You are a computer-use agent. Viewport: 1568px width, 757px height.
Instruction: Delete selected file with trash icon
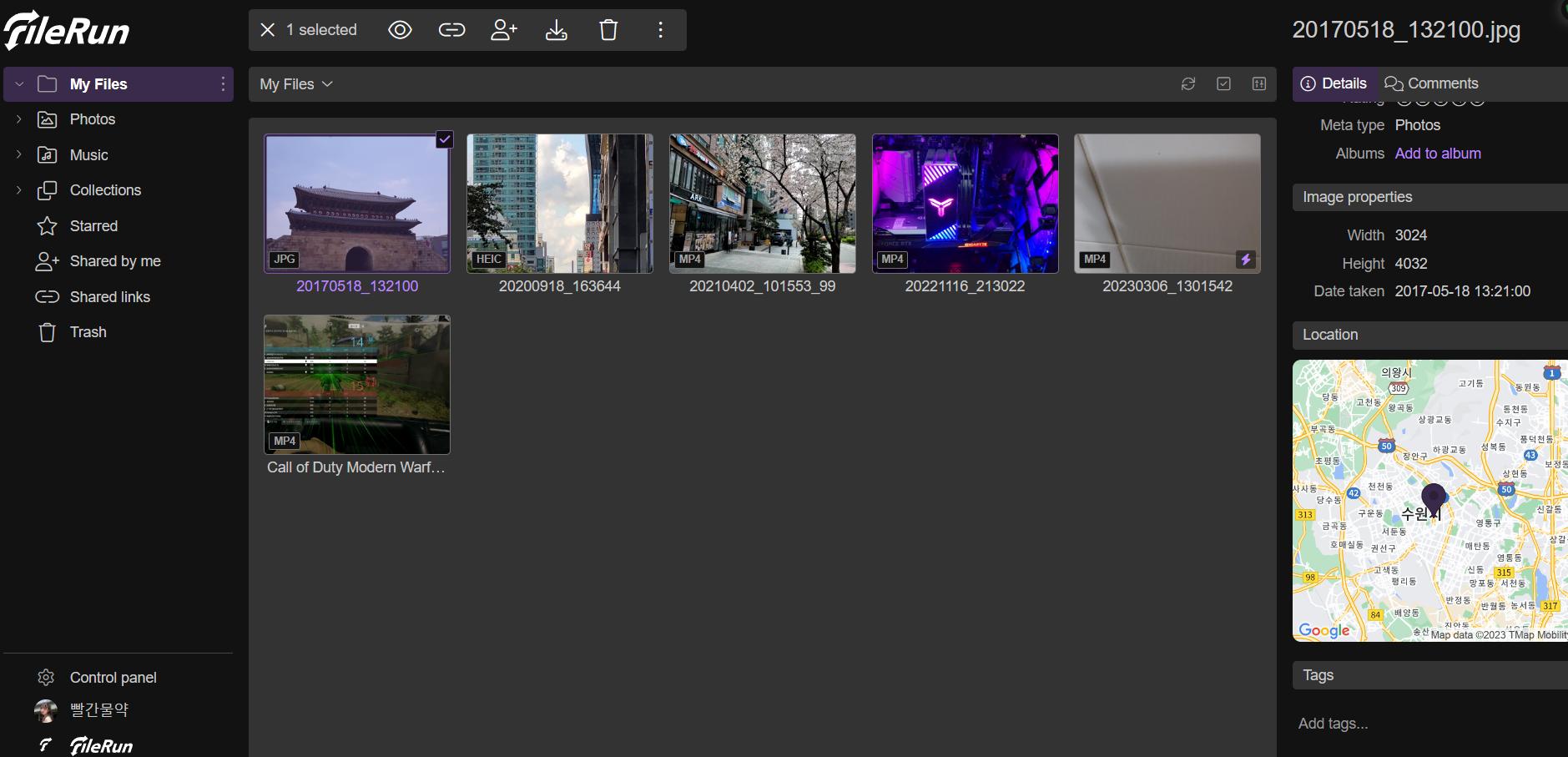point(608,30)
